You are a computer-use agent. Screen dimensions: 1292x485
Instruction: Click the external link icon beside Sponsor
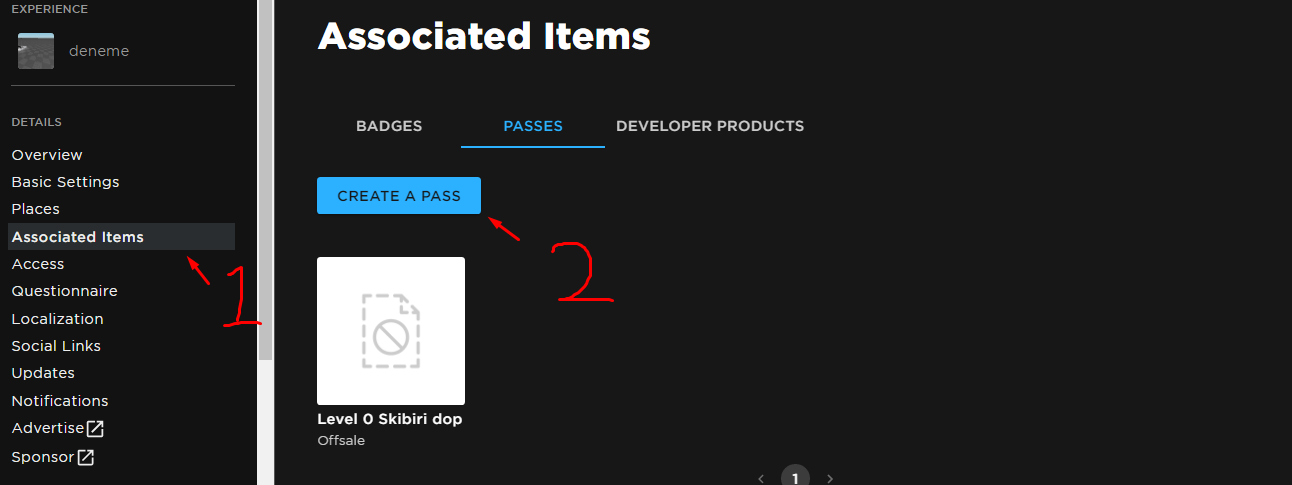(x=86, y=458)
